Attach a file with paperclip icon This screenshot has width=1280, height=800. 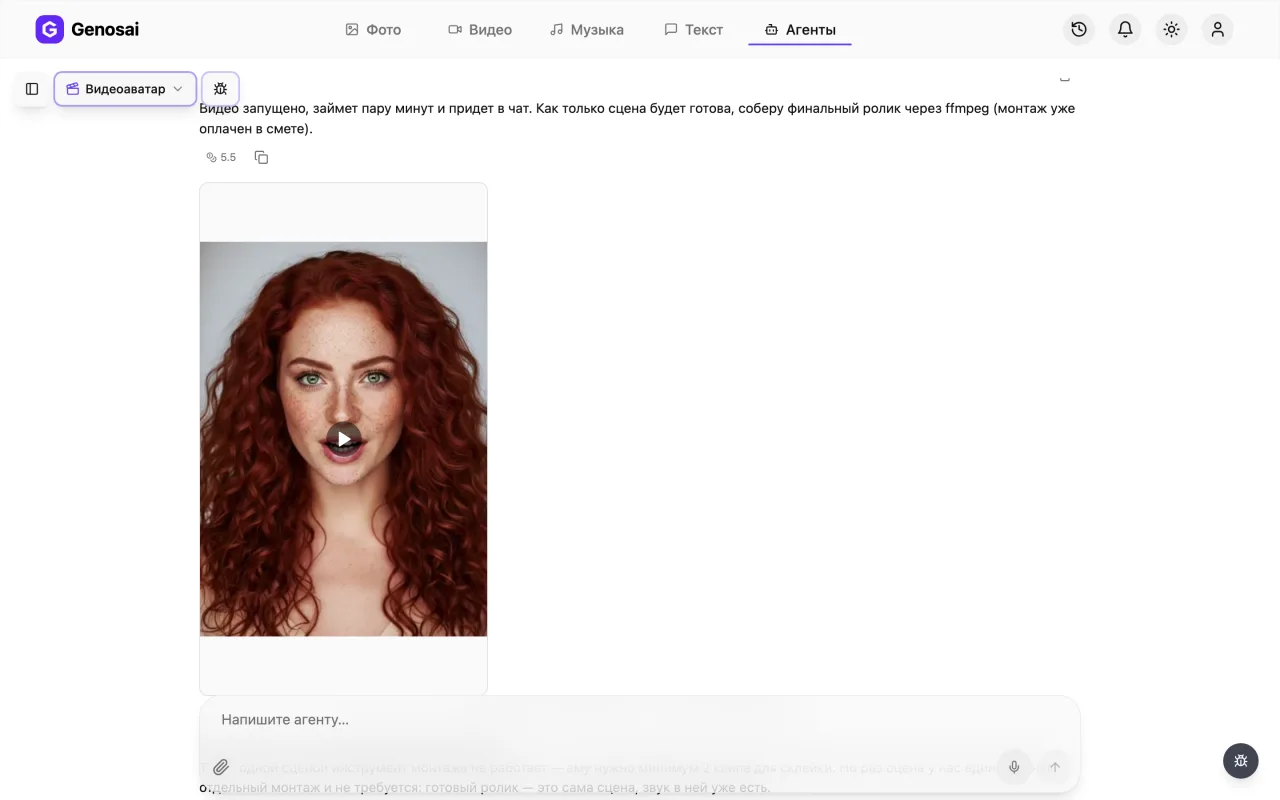click(221, 767)
